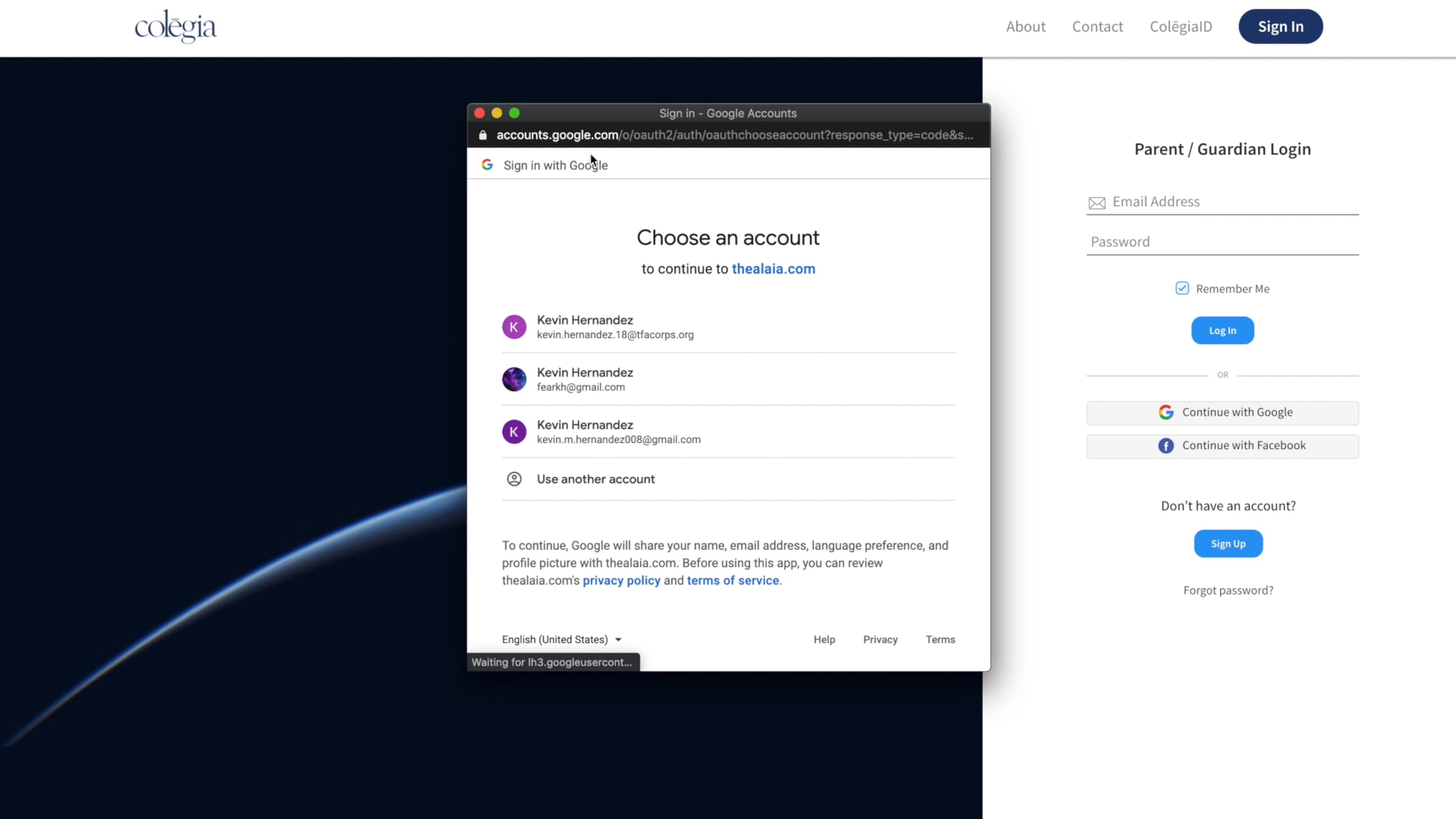Click the envelope icon in Email Address field
This screenshot has width=1456, height=819.
[1097, 203]
